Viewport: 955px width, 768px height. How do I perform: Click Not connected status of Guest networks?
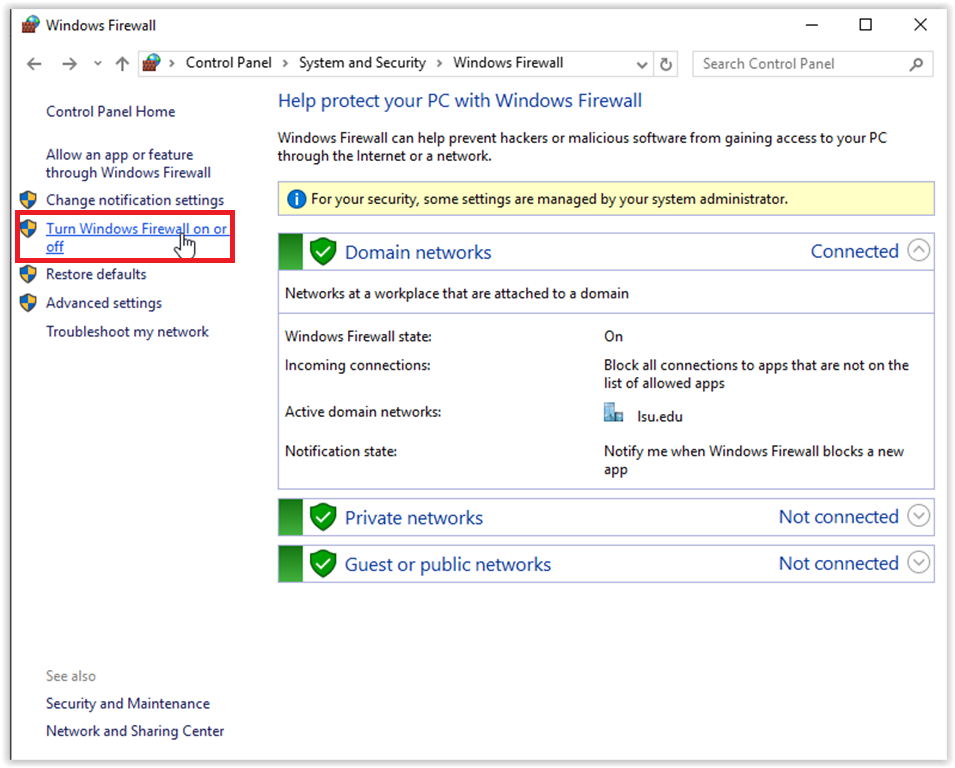tap(839, 563)
